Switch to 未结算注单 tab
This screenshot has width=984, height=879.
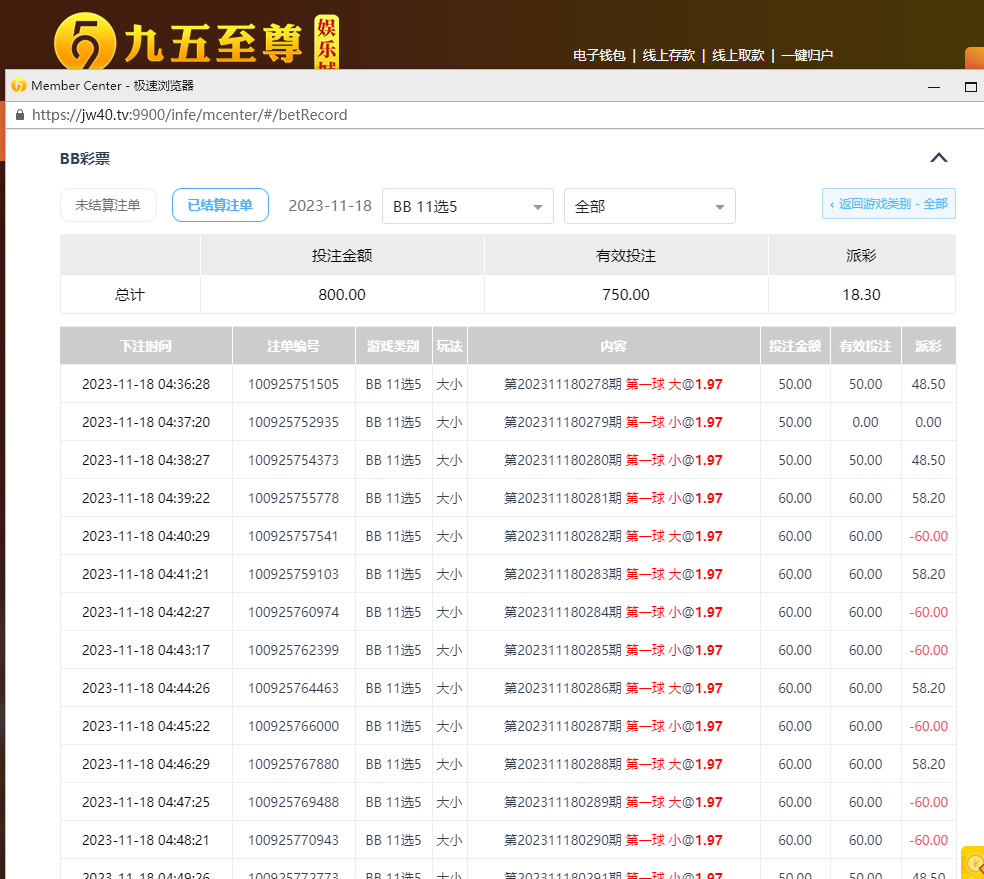(x=108, y=205)
